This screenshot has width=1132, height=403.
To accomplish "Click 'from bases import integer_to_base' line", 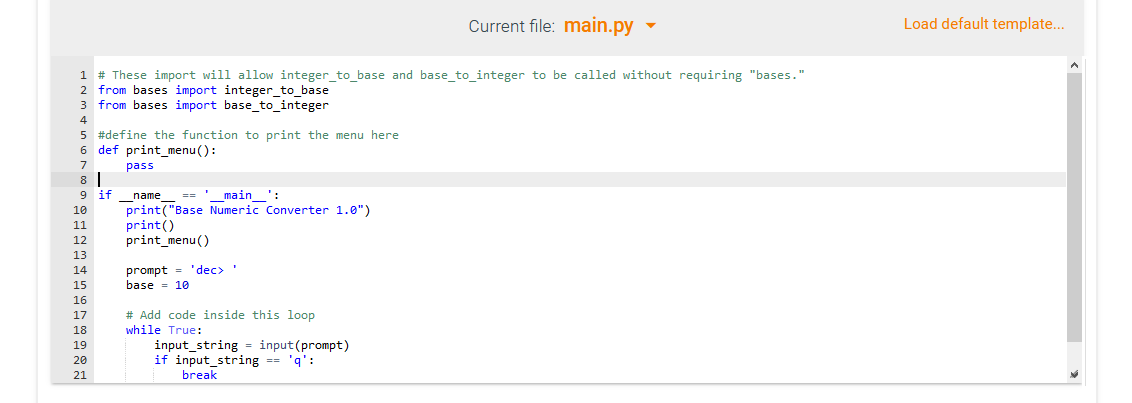I will pyautogui.click(x=213, y=90).
